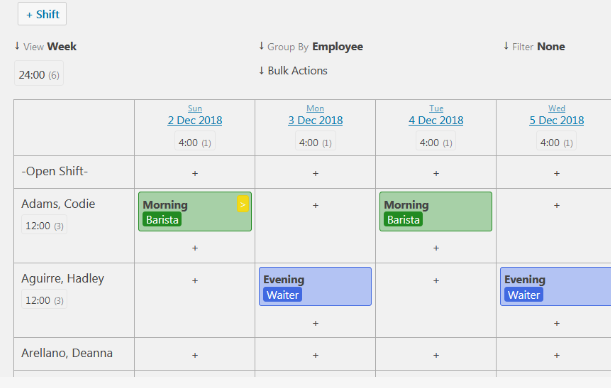Add shift for Aguirre, Hadley on Sunday
Screen dimensions: 611x388
(x=195, y=280)
